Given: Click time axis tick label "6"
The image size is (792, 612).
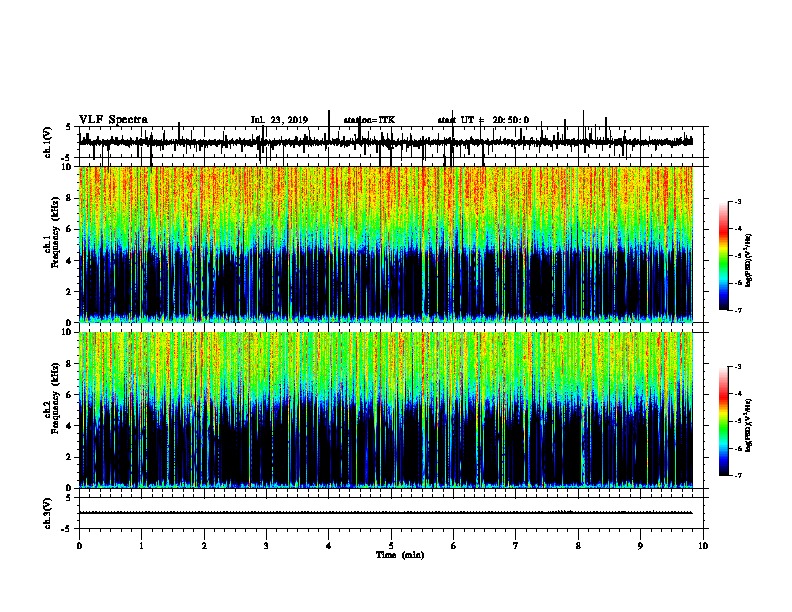Looking at the screenshot, I should [x=454, y=546].
